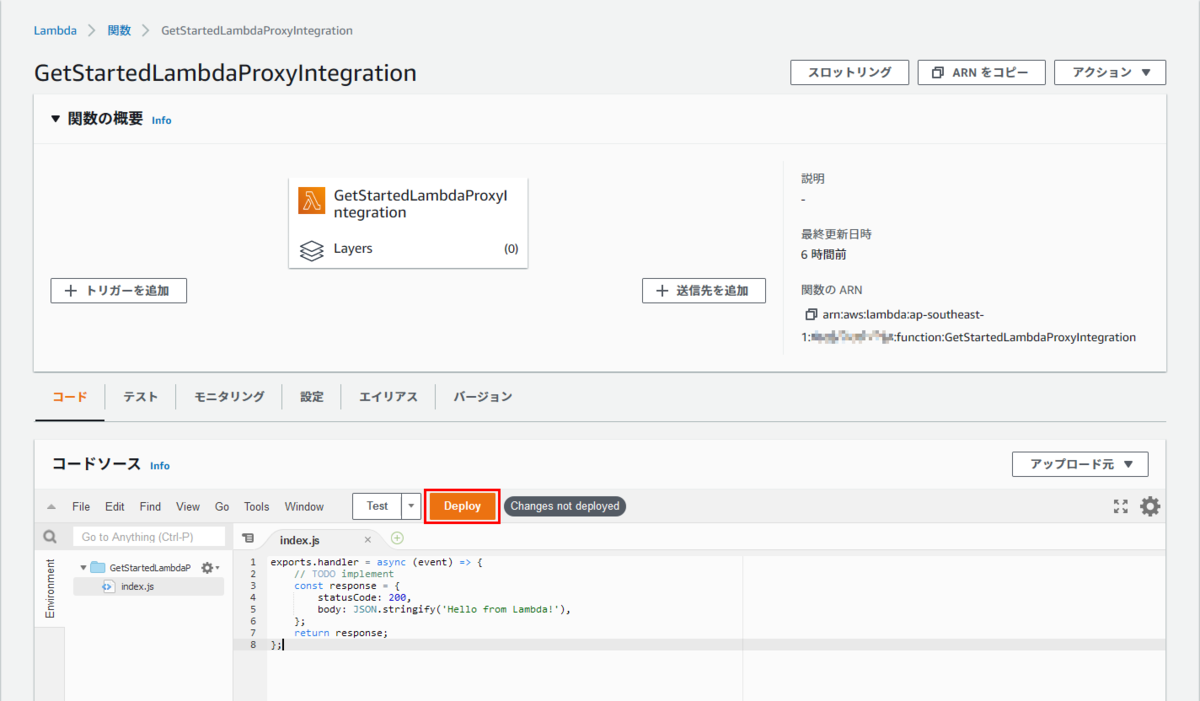Switch to the コード tab
This screenshot has height=701, width=1200.
tap(69, 397)
